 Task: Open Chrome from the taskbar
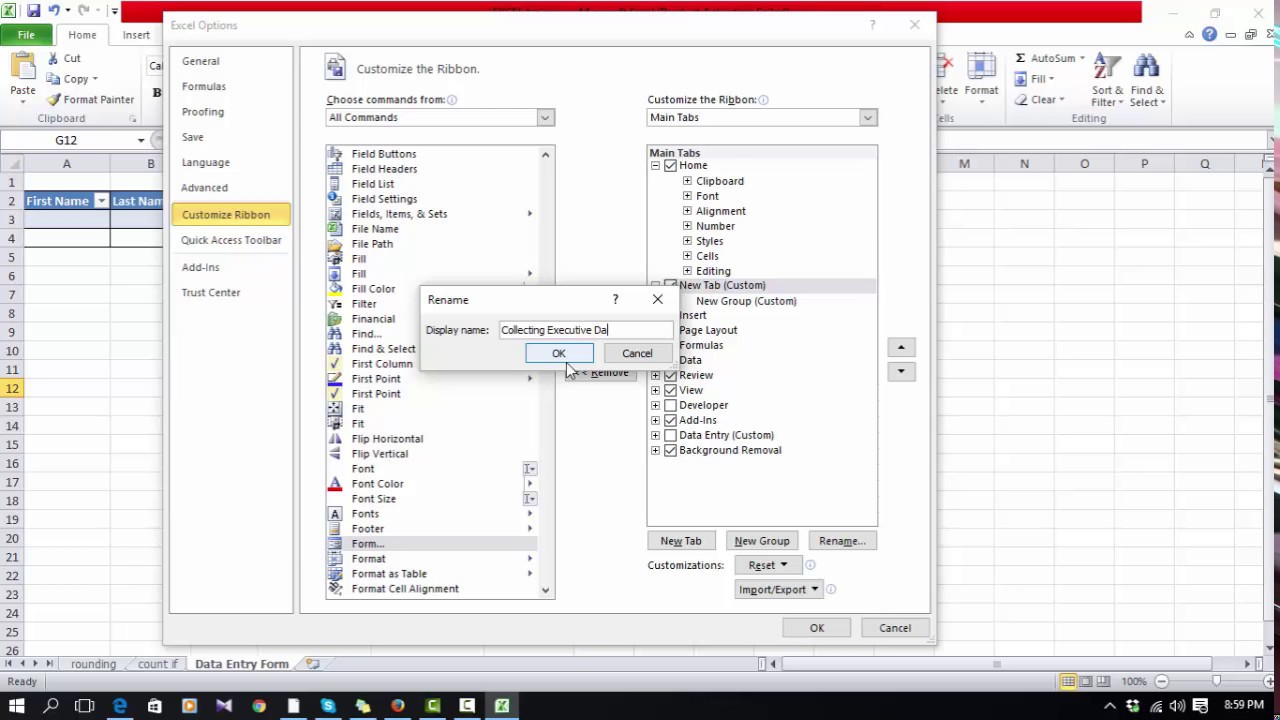click(x=259, y=707)
